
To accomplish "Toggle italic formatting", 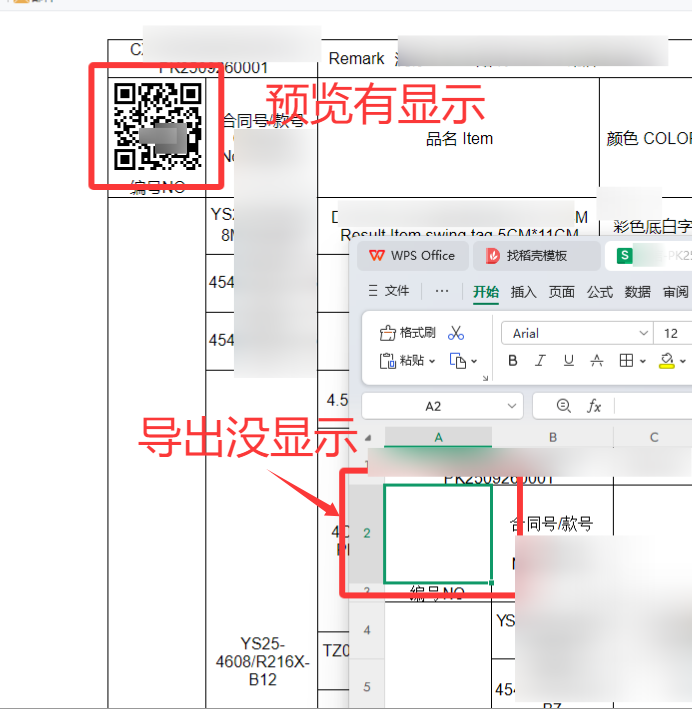I will tap(540, 361).
